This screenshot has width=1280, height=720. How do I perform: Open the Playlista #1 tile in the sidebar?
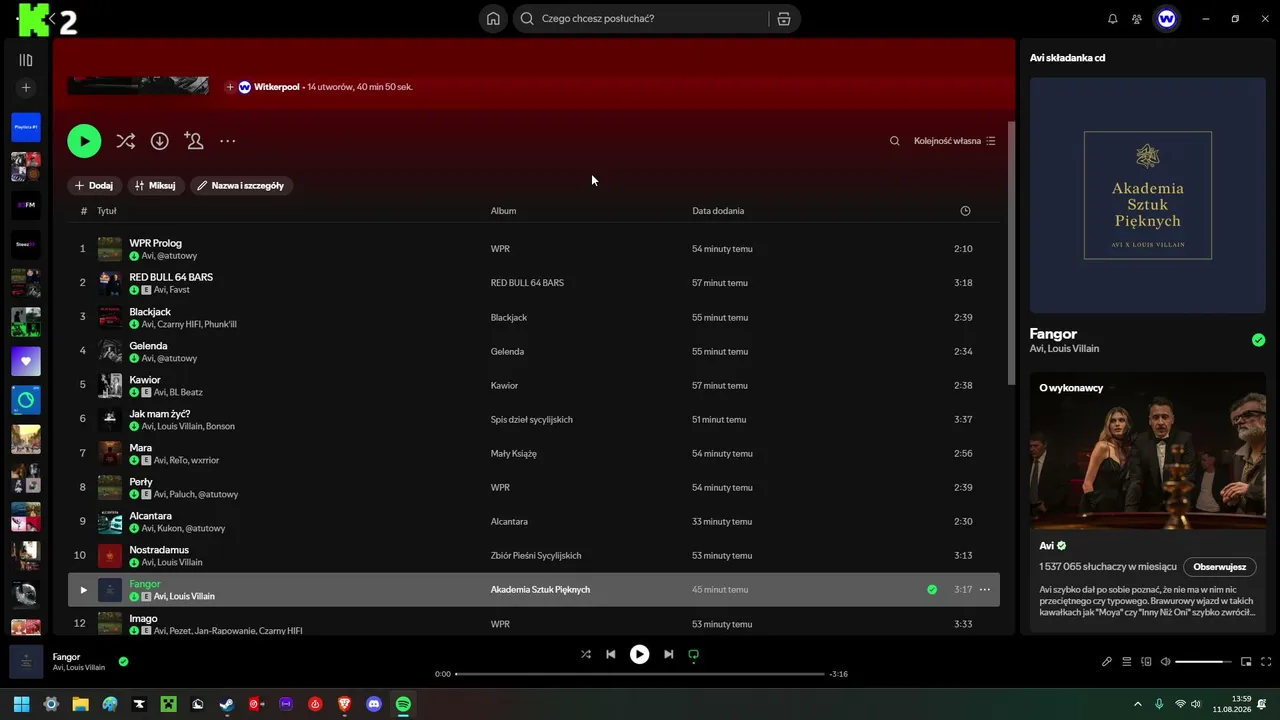(26, 127)
